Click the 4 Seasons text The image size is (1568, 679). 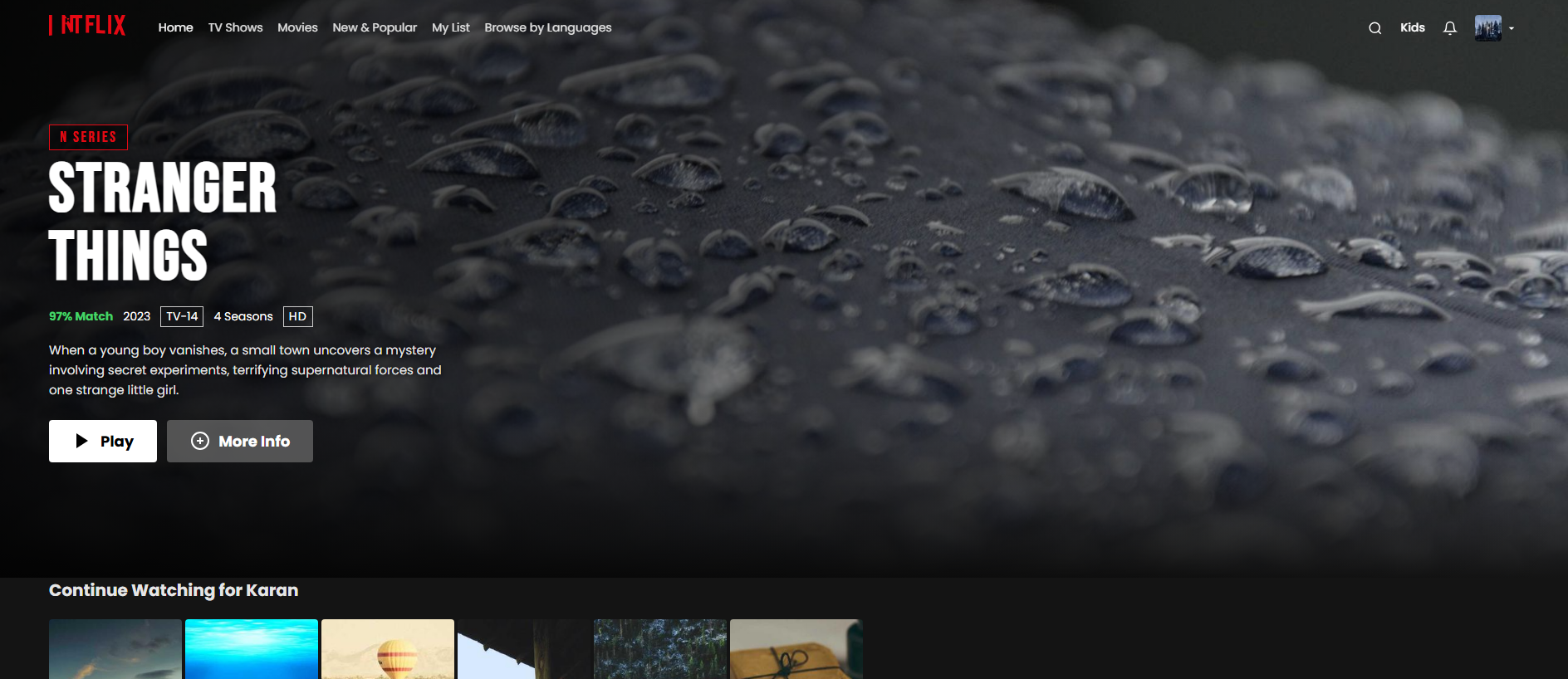click(243, 316)
